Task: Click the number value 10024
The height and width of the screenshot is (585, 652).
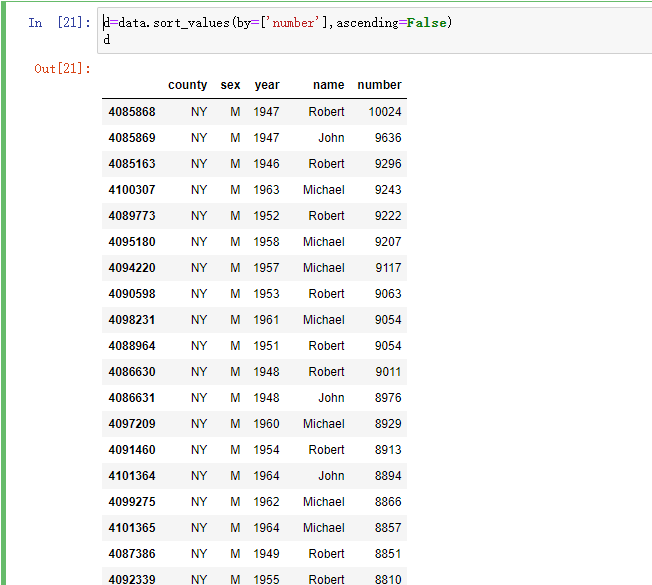Action: 385,112
